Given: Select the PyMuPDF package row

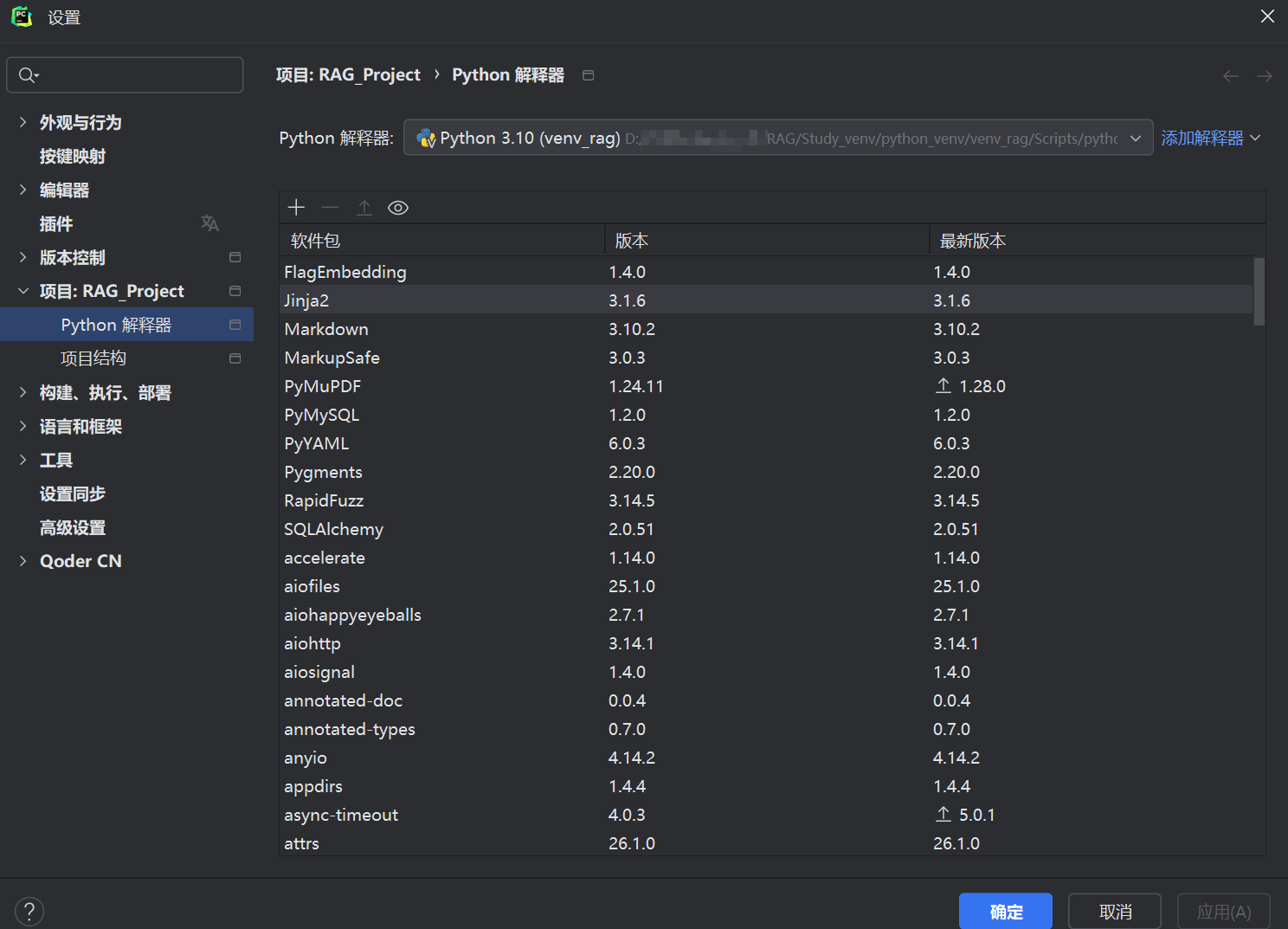Looking at the screenshot, I should pos(766,386).
